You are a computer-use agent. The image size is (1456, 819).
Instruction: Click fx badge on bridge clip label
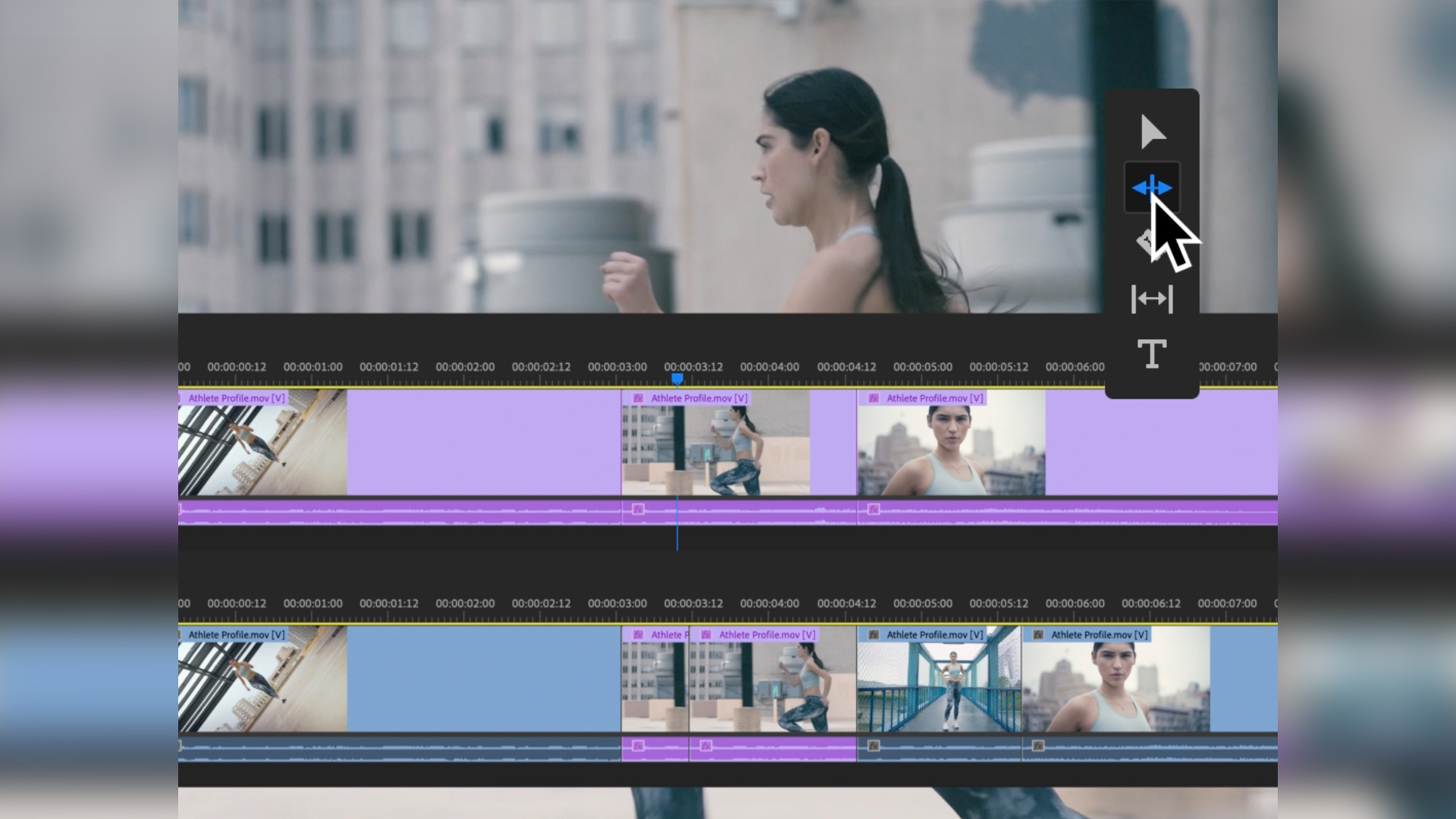click(874, 635)
